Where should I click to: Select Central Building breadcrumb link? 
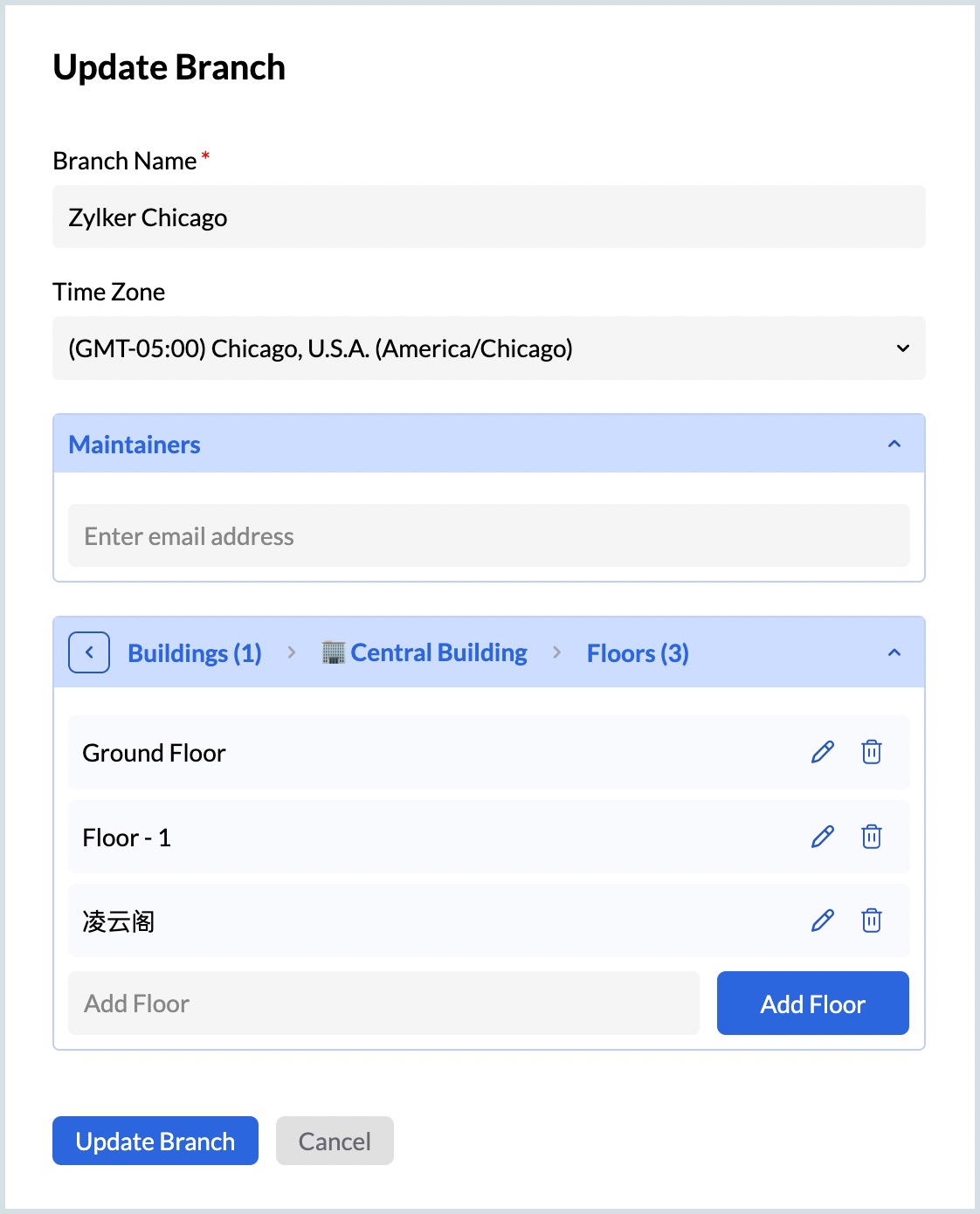(438, 652)
